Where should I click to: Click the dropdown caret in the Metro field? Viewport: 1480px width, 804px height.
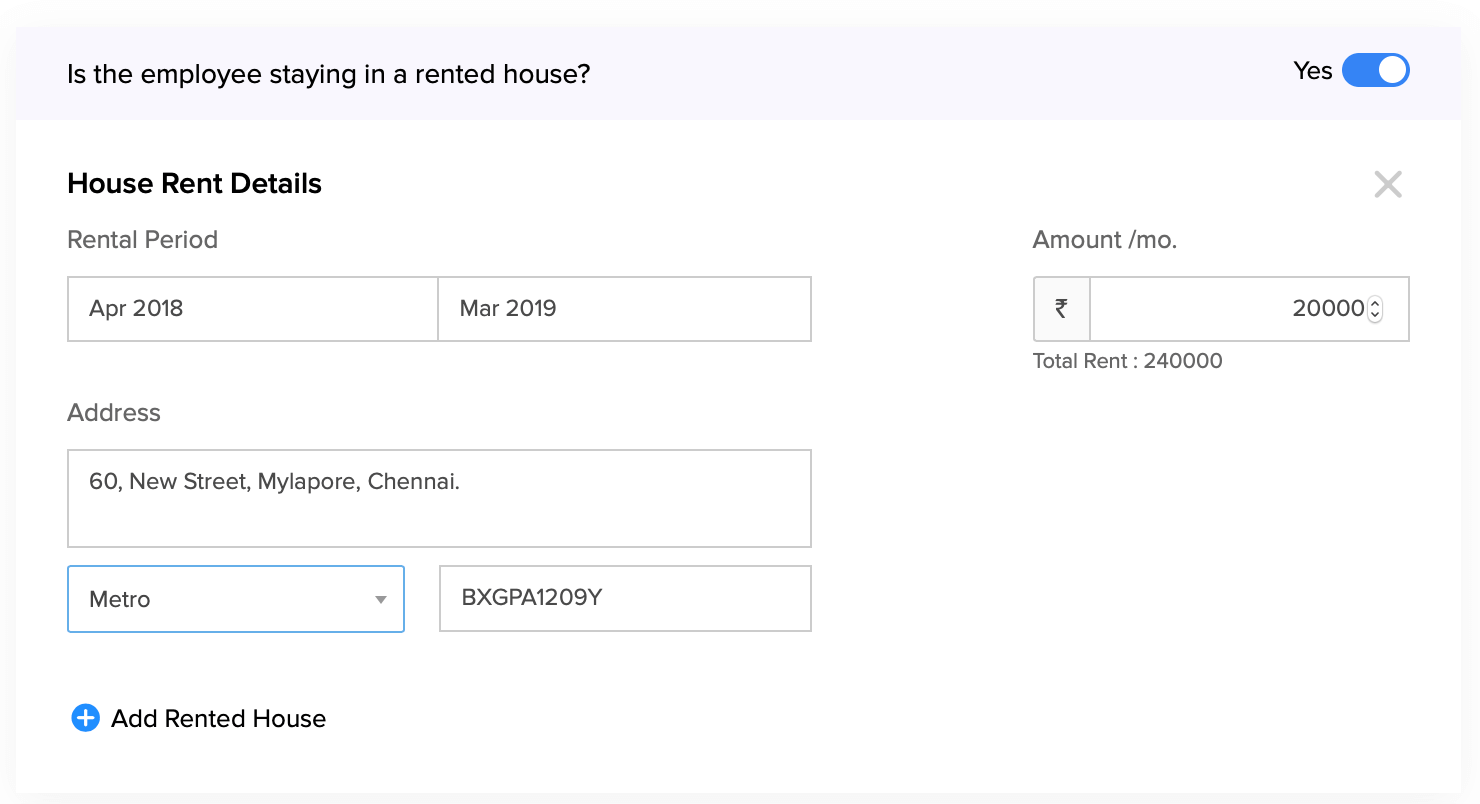(x=380, y=599)
